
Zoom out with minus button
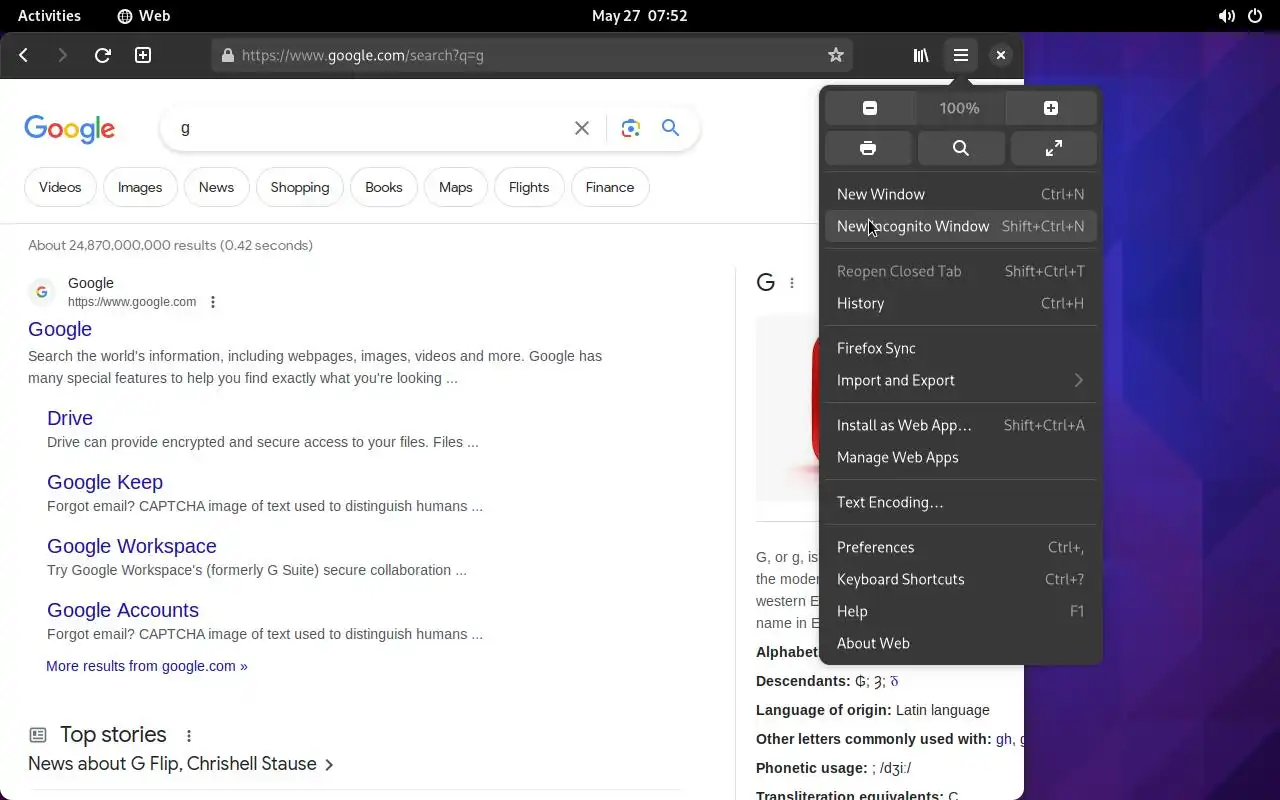(869, 108)
